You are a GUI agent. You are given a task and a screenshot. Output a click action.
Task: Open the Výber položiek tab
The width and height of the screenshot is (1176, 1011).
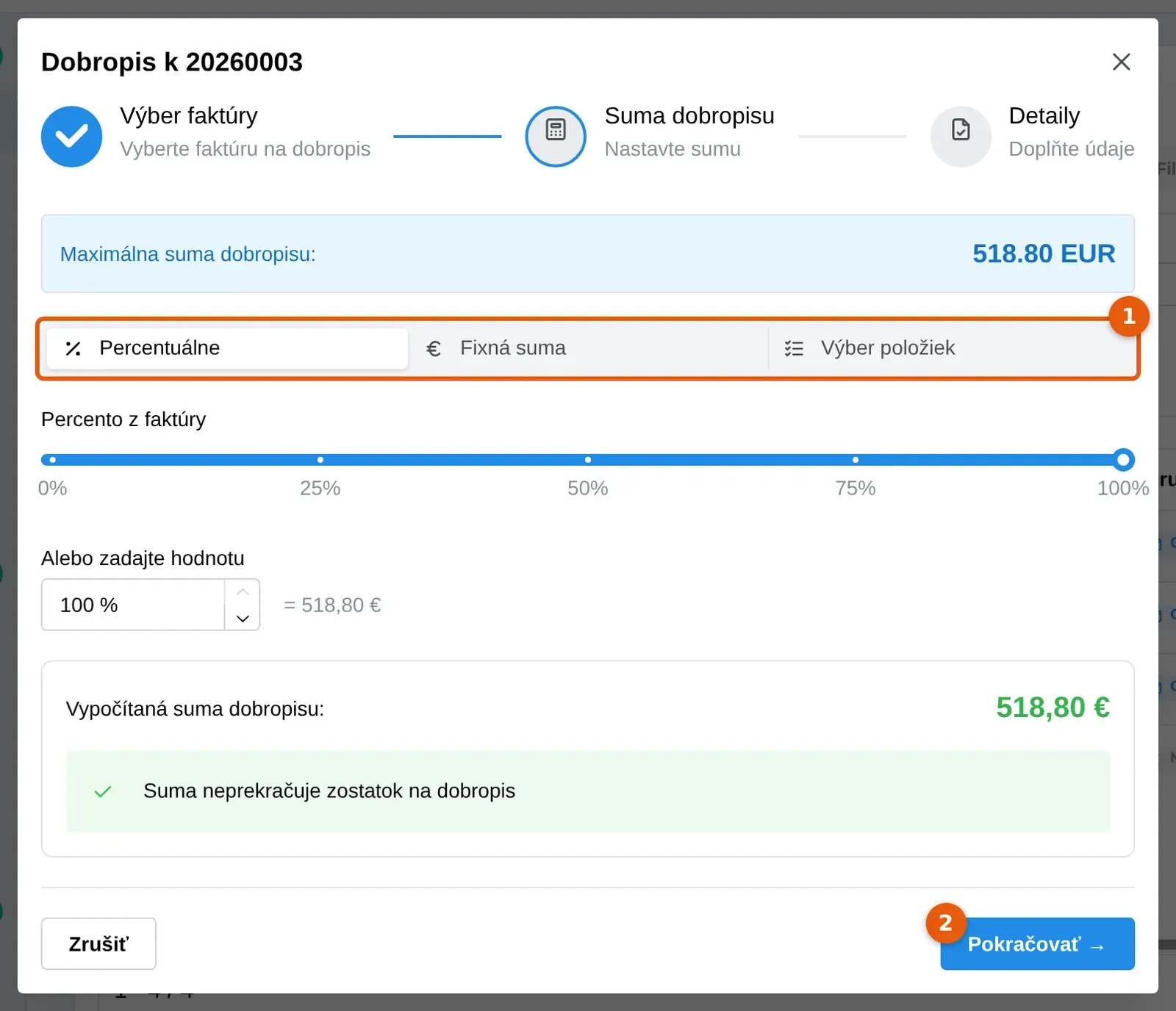click(x=949, y=348)
